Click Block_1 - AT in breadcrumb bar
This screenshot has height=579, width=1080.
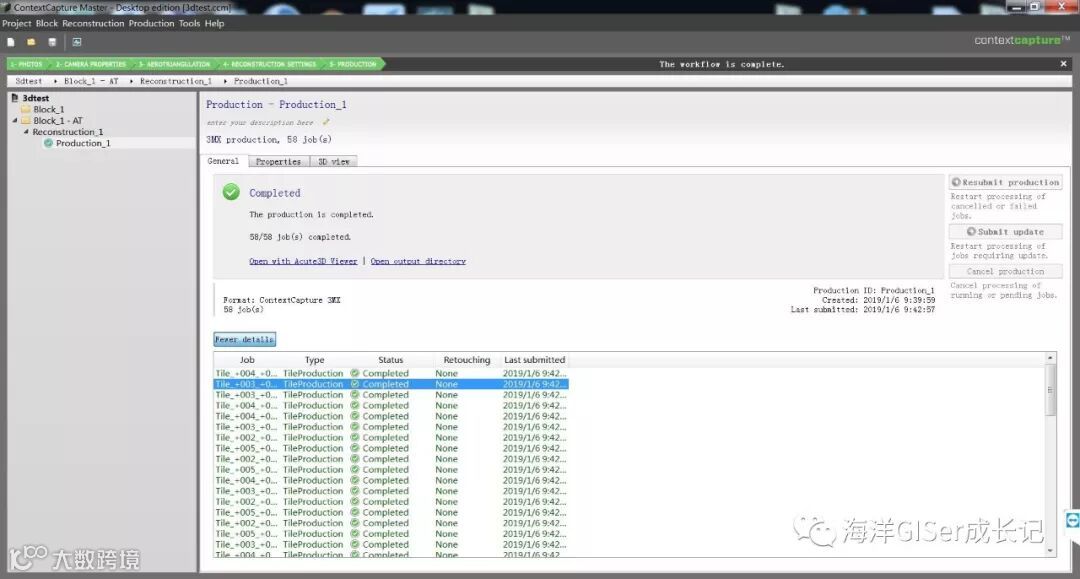tap(91, 81)
